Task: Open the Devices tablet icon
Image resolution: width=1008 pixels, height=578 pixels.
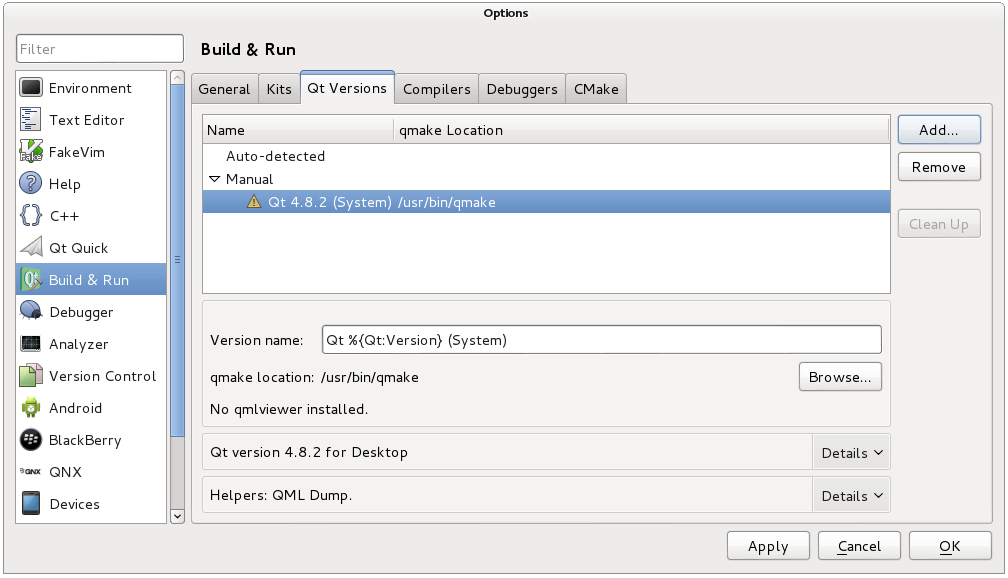Action: click(31, 503)
